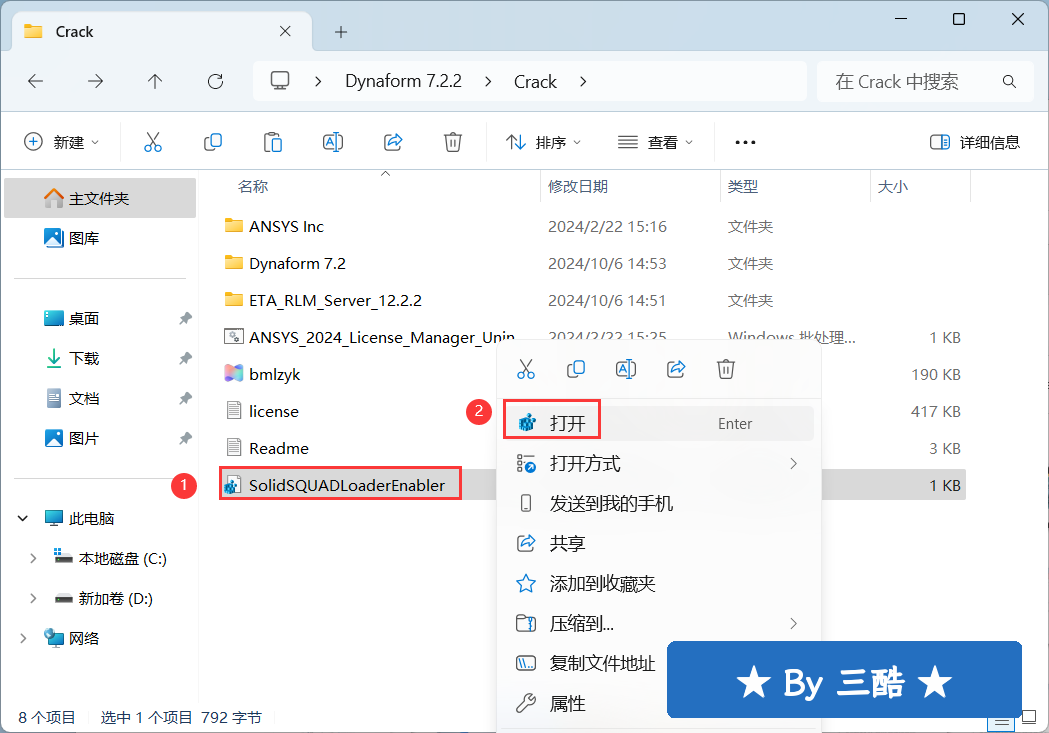Click the Paste icon in the main toolbar
Image resolution: width=1049 pixels, height=733 pixels.
[x=273, y=142]
